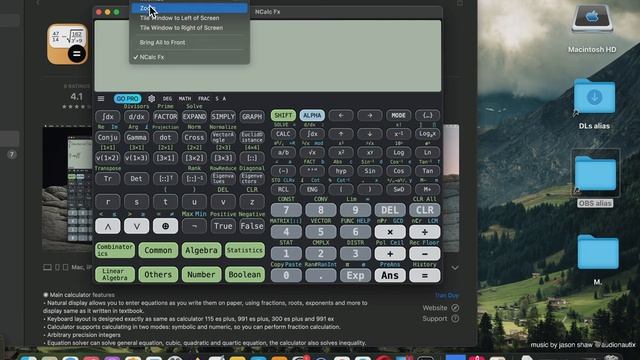Click the RCL recall key
This screenshot has height=360, width=640.
pos(283,189)
